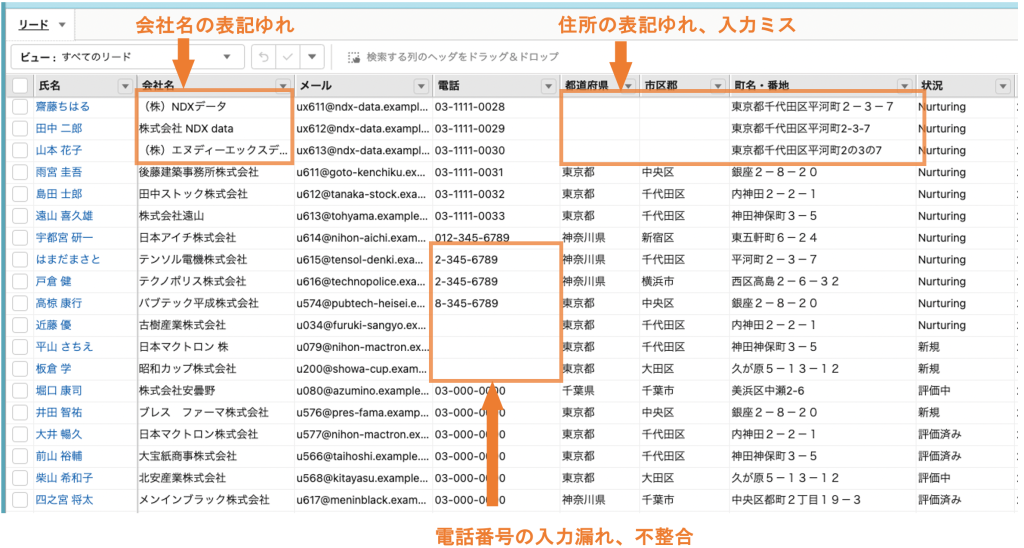This screenshot has width=1024, height=548.
Task: Open the lead record 田中 二郎
Action: coord(59,129)
